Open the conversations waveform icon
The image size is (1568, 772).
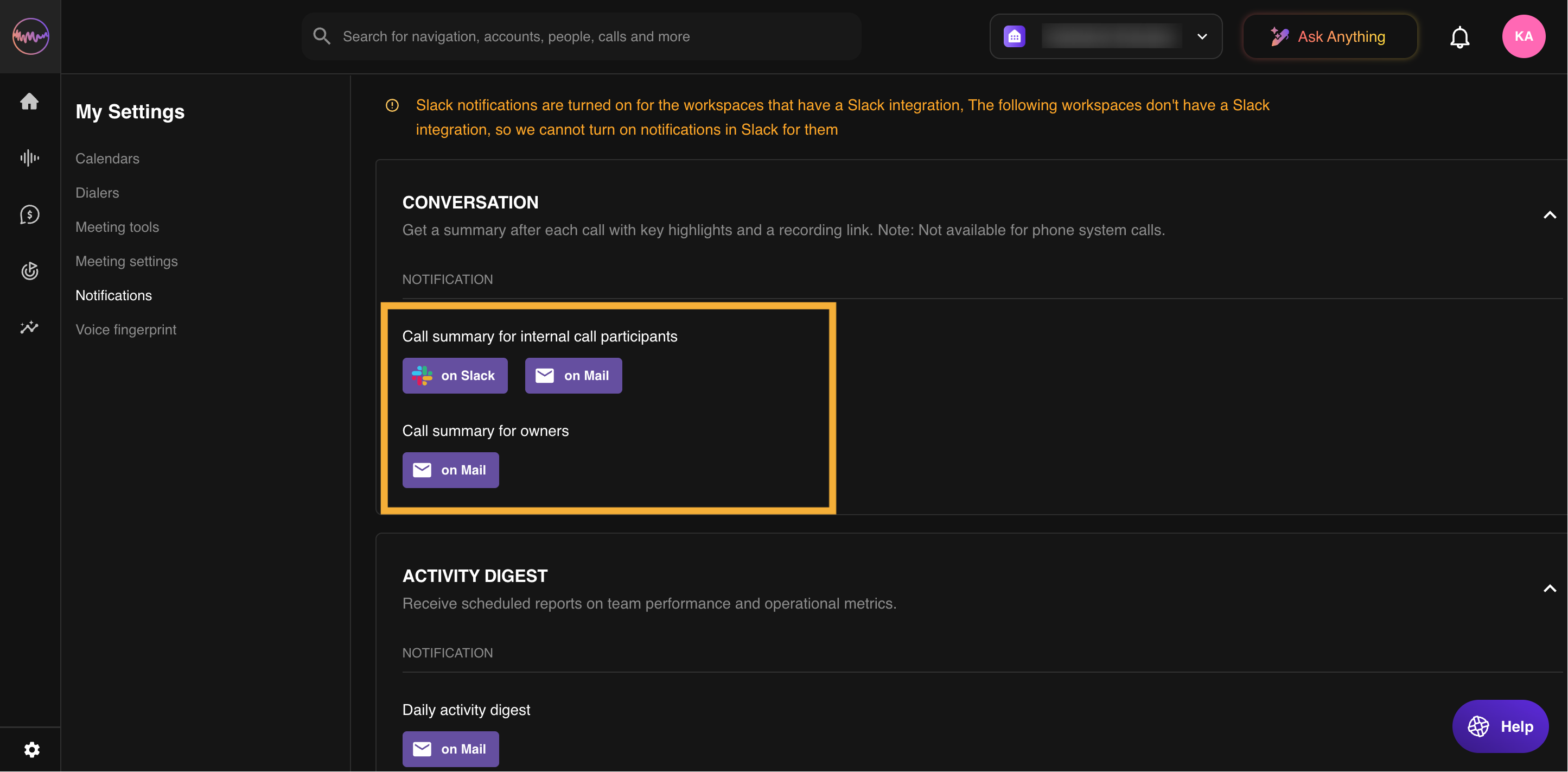point(29,158)
